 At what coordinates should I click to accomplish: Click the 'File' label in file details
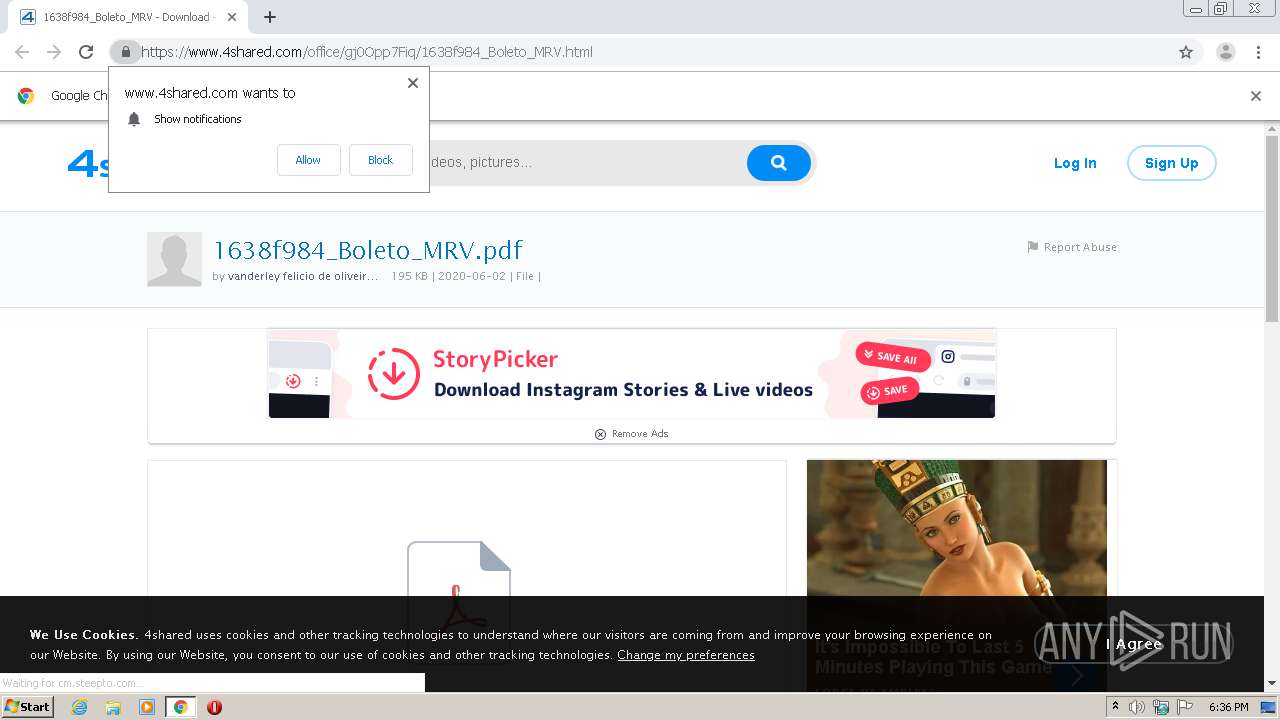[525, 276]
